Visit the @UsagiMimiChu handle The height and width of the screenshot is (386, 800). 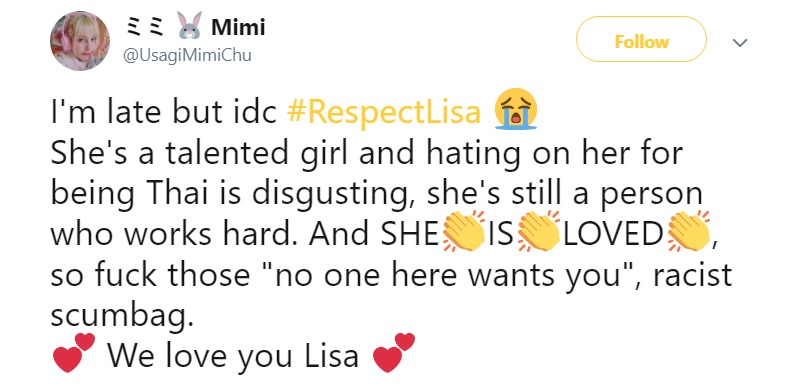(x=187, y=55)
